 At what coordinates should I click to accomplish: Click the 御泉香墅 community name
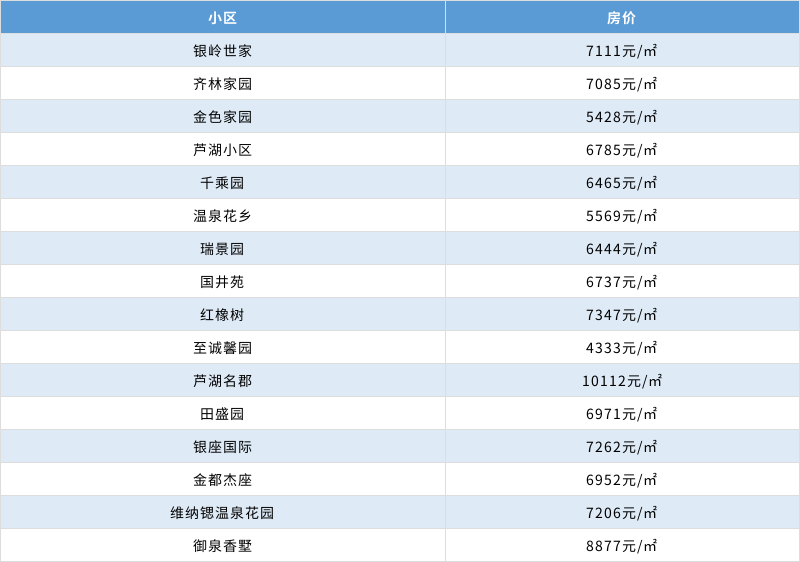tap(222, 545)
